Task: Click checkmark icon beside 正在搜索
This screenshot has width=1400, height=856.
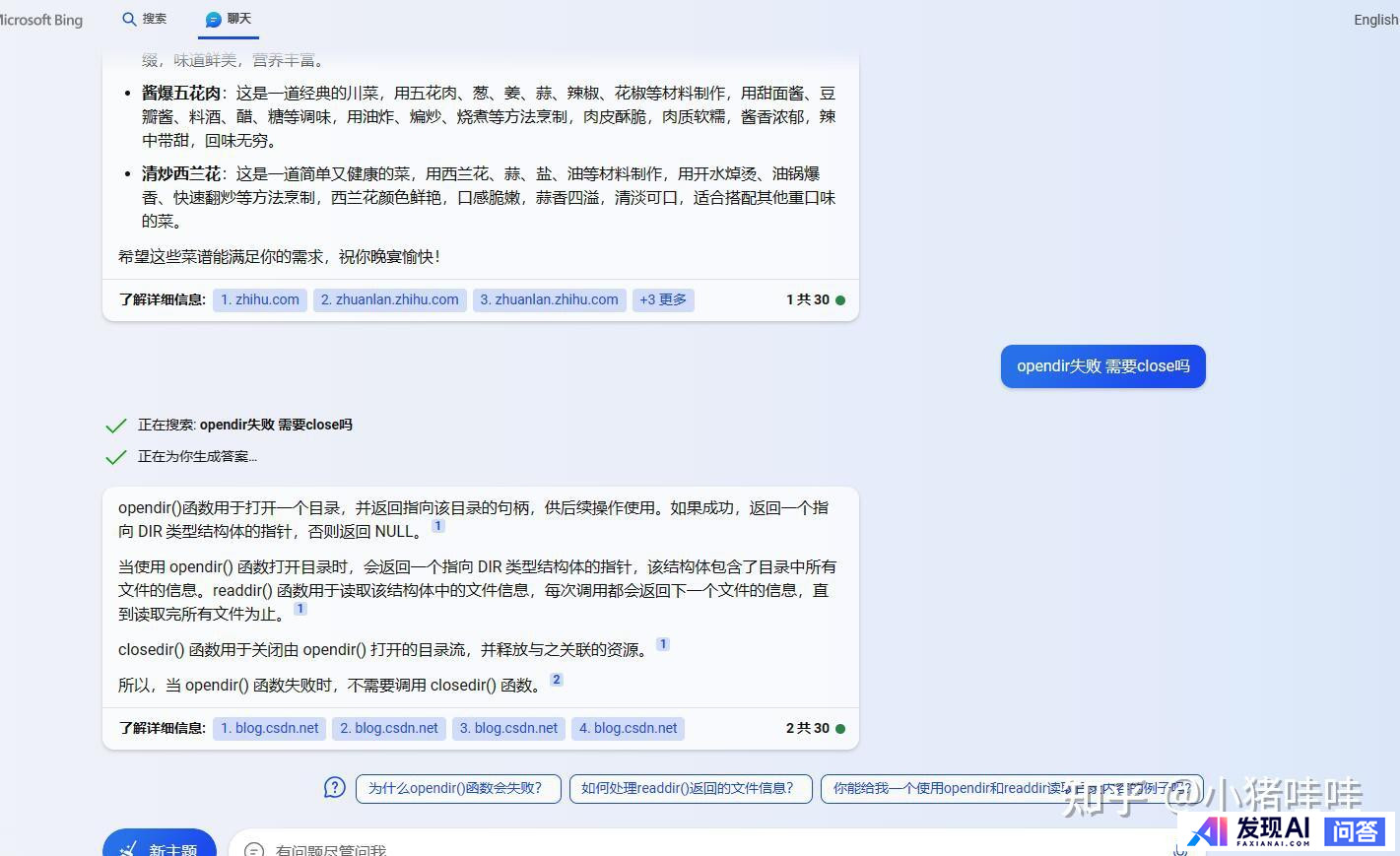Action: (x=116, y=426)
